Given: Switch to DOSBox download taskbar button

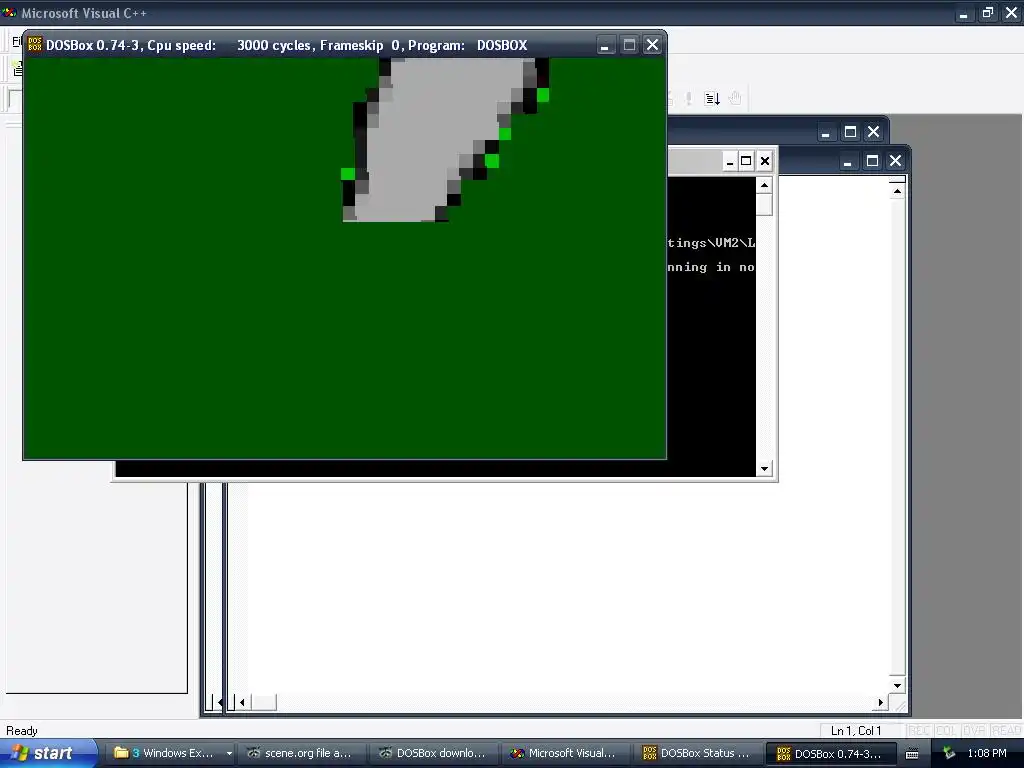Looking at the screenshot, I should pos(432,753).
